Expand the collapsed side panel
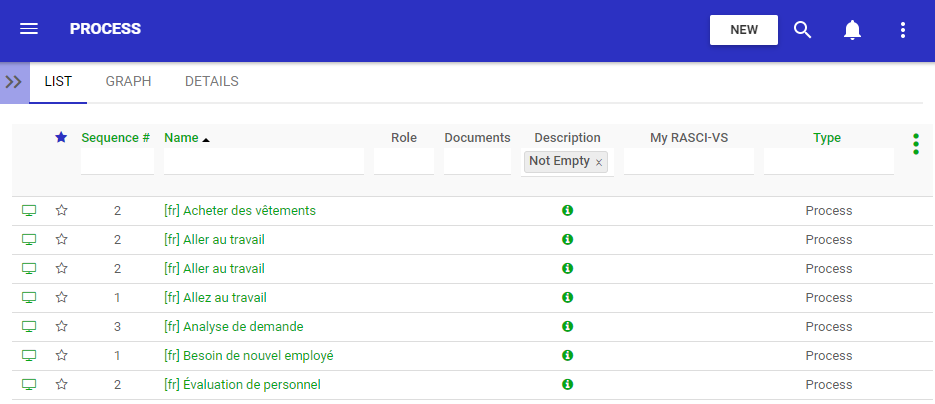Viewport: 935px width, 404px height. pos(14,82)
